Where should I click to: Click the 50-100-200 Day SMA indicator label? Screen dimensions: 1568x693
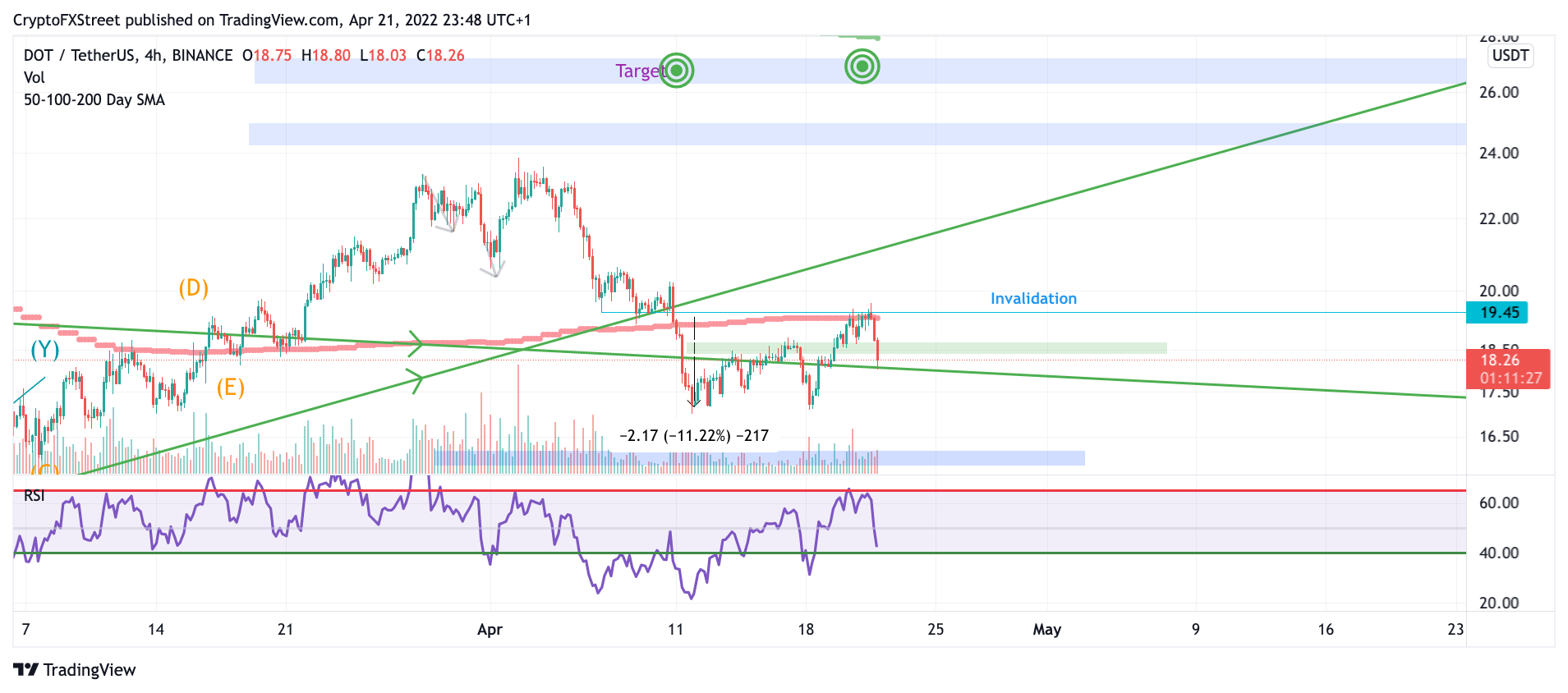point(94,100)
